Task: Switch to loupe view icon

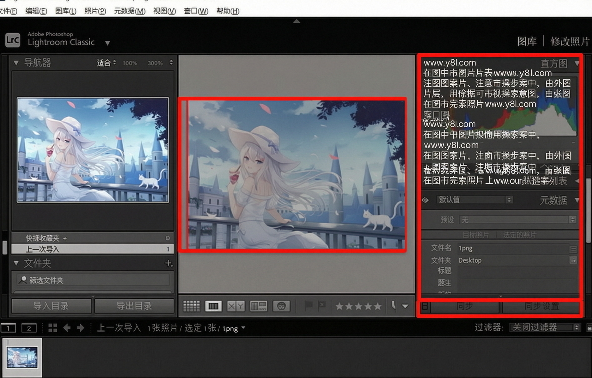Action: tap(213, 306)
